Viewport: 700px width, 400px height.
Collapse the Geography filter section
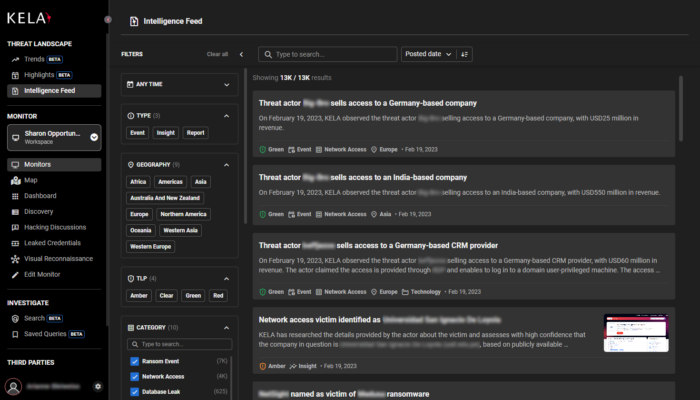226,165
